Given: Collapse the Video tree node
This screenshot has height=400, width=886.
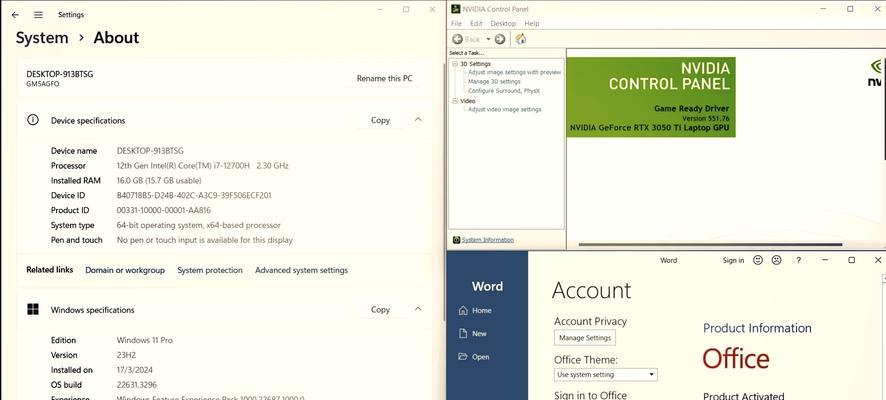Looking at the screenshot, I should 455,101.
